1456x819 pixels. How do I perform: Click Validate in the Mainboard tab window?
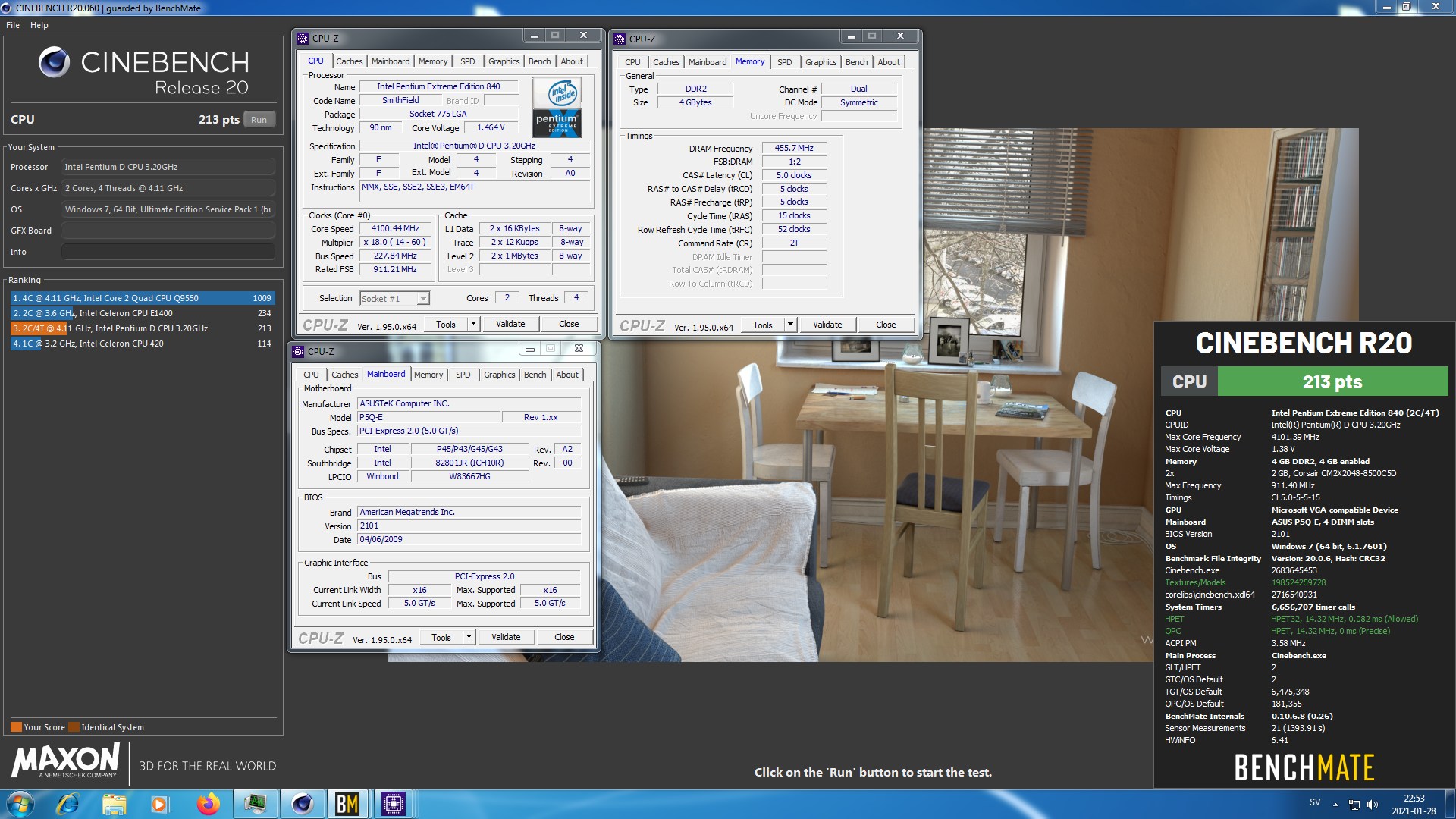506,637
